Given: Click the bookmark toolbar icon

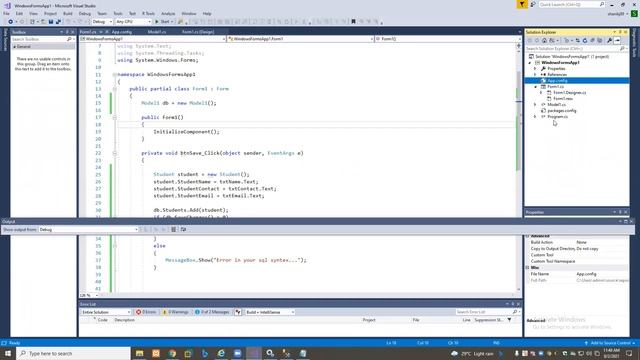Looking at the screenshot, I should tap(353, 22).
